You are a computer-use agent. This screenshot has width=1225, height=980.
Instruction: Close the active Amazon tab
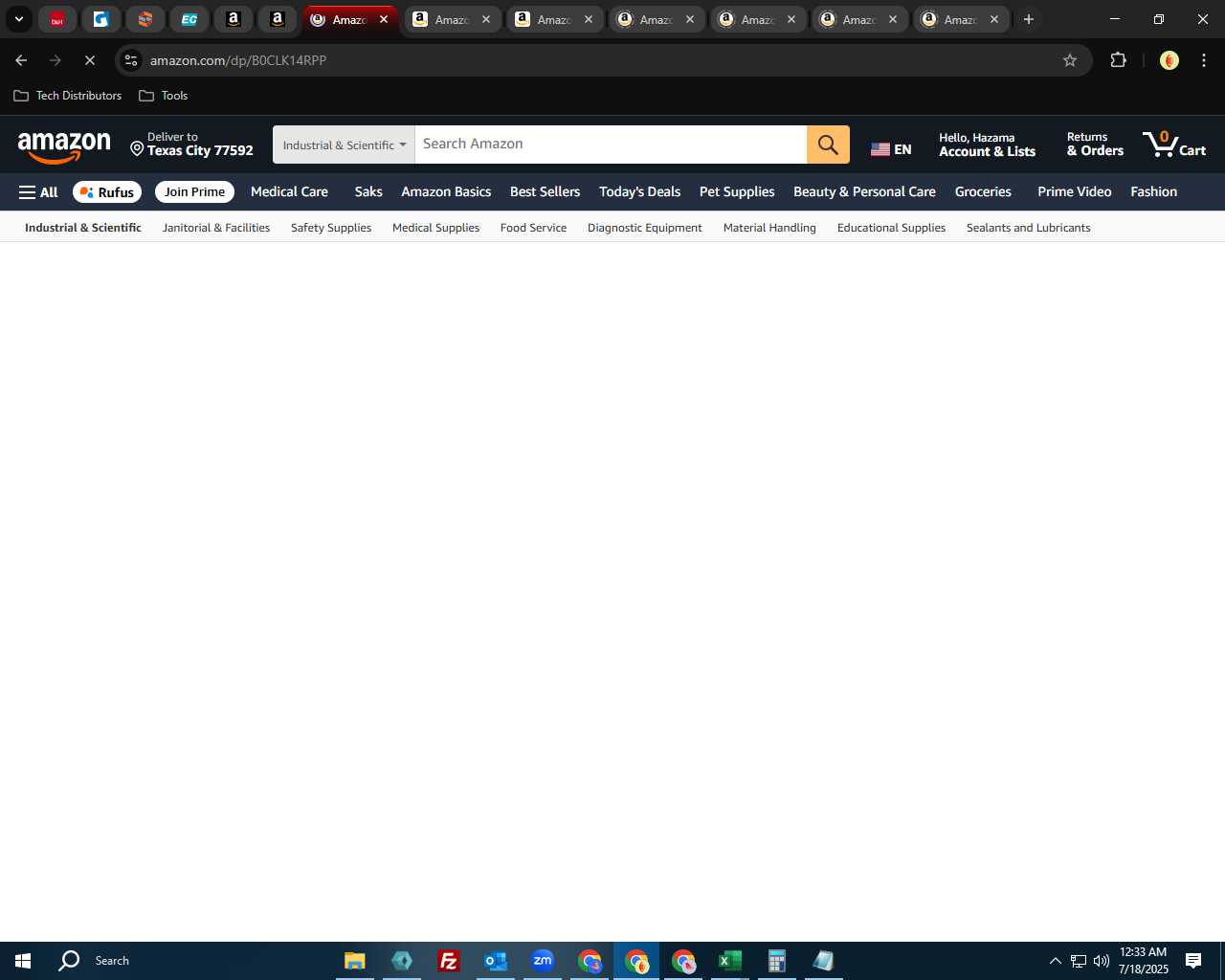tap(384, 19)
